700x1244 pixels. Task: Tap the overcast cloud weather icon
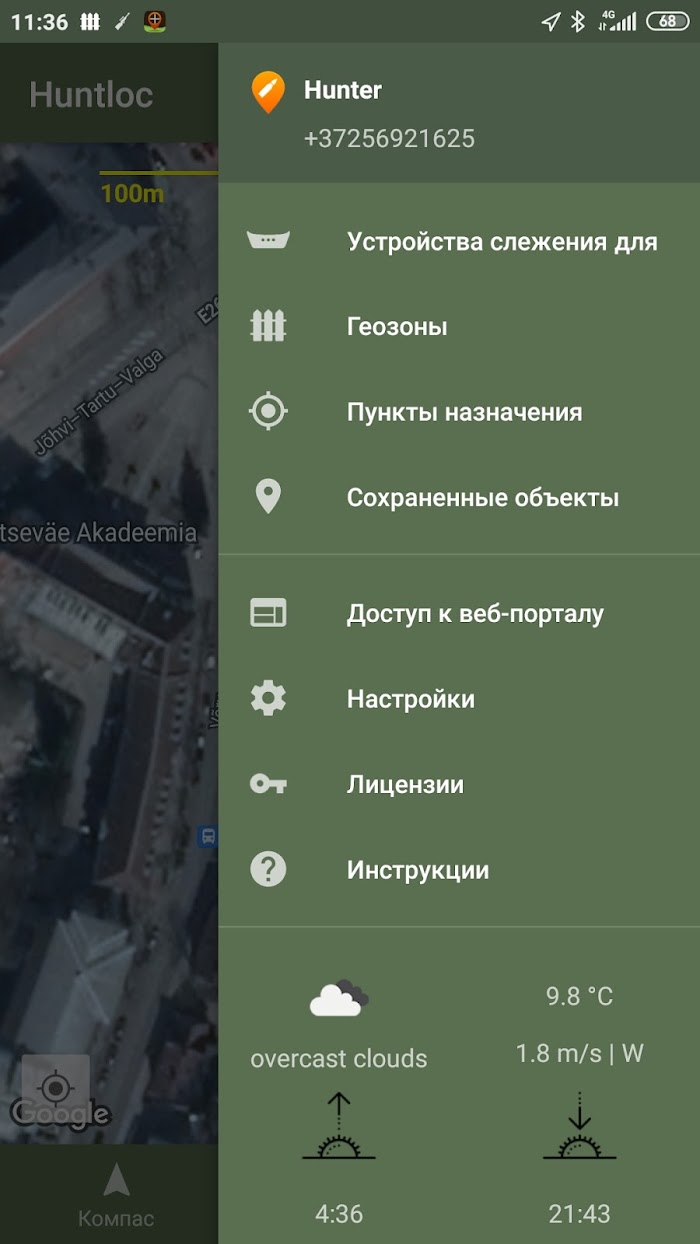click(339, 997)
